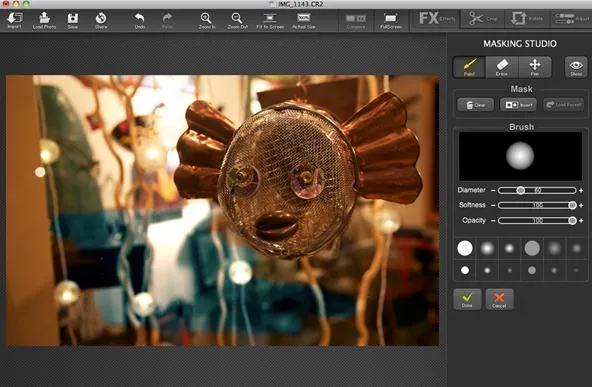The image size is (592, 387).
Task: Decrease Softness with the minus button
Action: pos(493,205)
